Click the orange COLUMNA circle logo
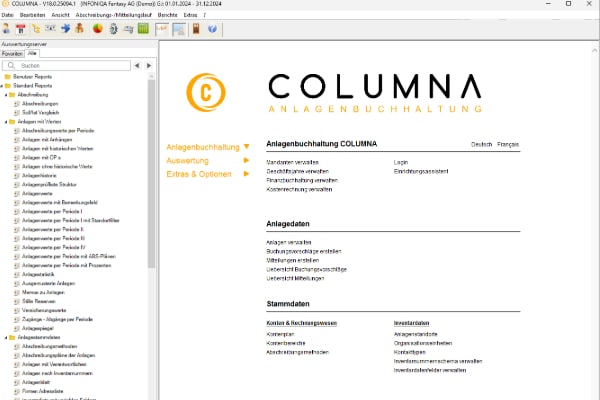This screenshot has width=600, height=400. pyautogui.click(x=206, y=92)
